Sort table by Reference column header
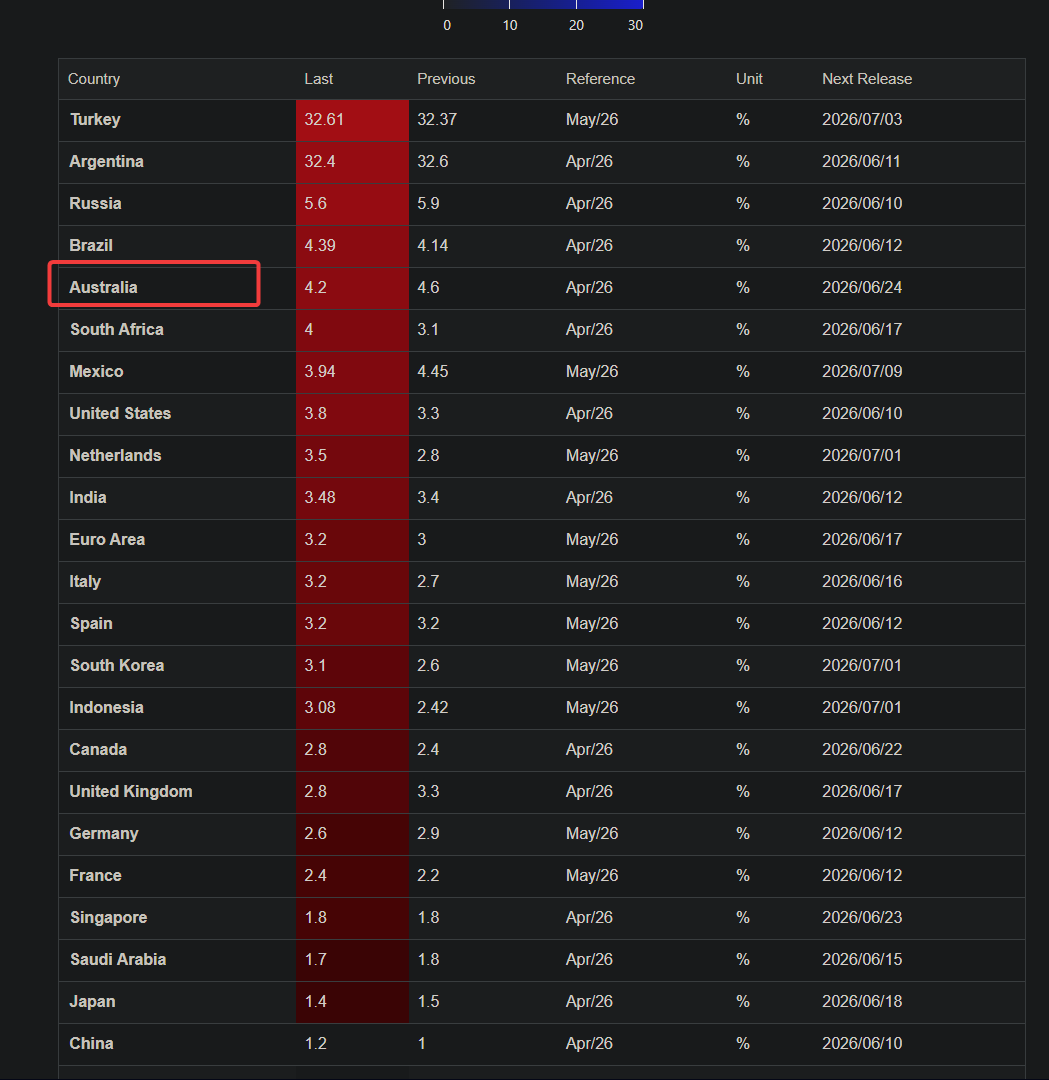This screenshot has width=1049, height=1080. pos(600,79)
